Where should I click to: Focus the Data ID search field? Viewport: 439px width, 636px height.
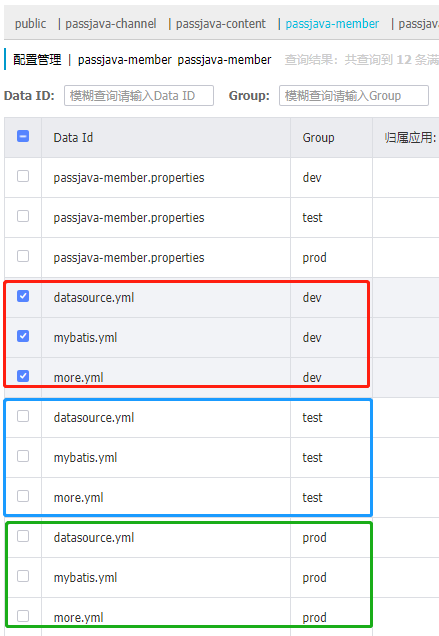click(x=139, y=95)
